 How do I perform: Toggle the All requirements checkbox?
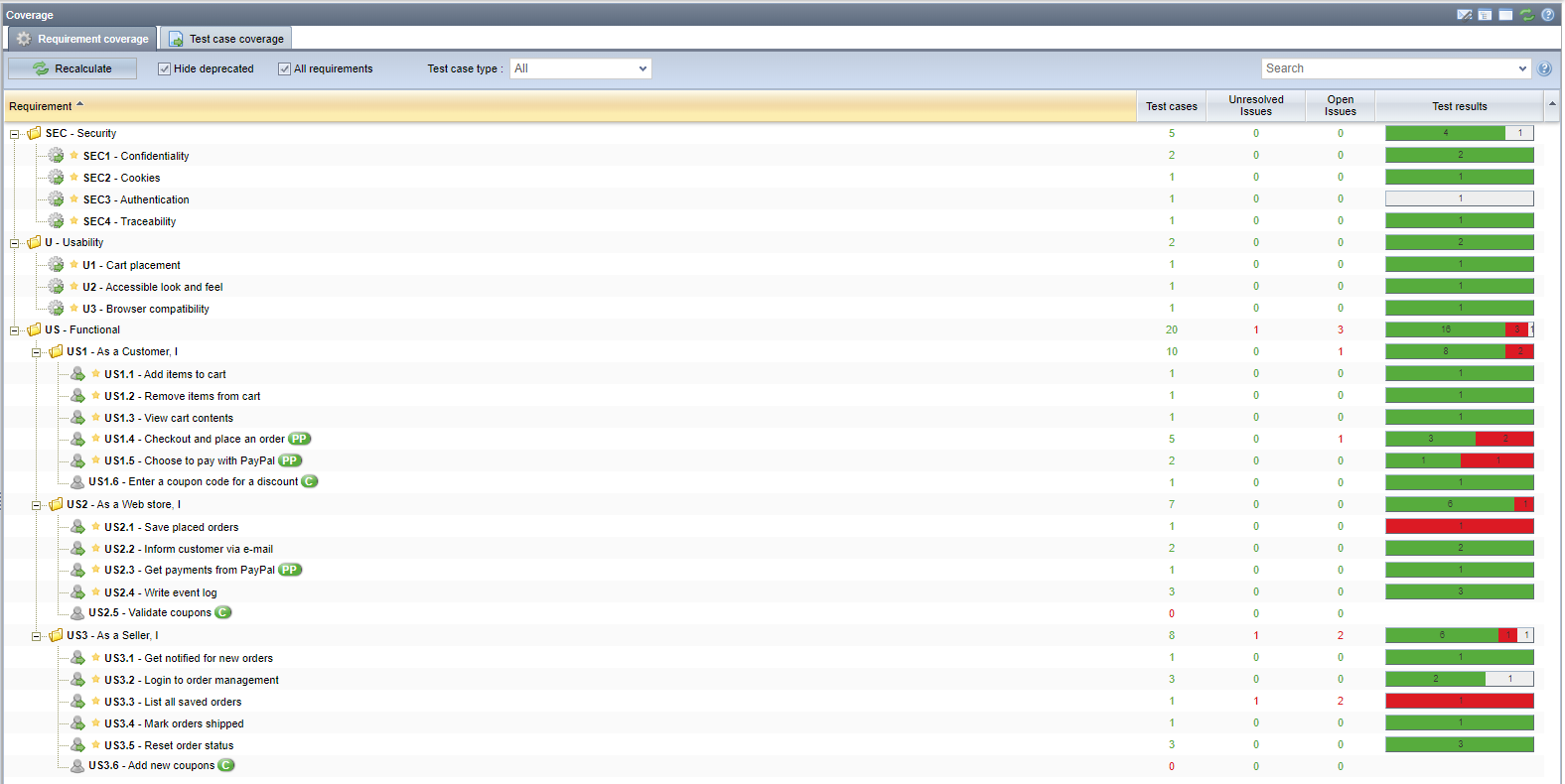coord(284,68)
